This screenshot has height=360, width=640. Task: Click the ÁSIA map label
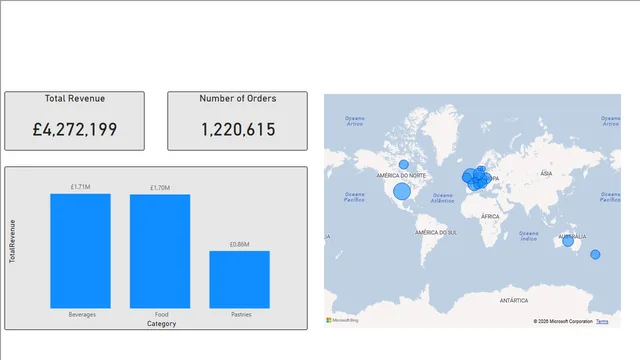[x=546, y=173]
